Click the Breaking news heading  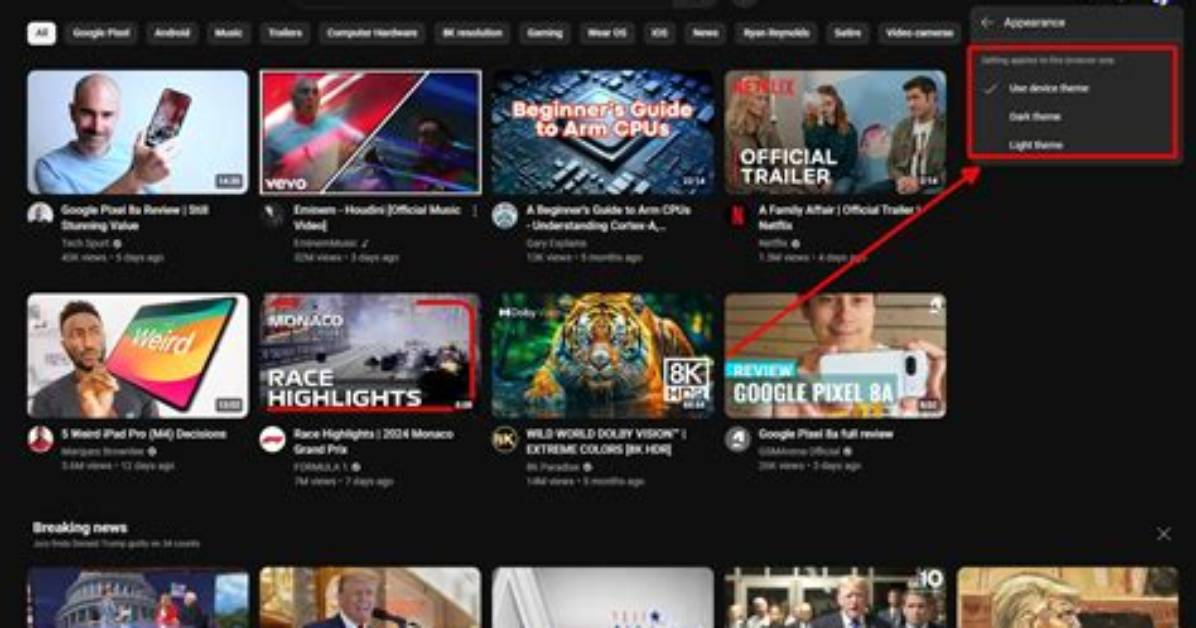(x=79, y=527)
